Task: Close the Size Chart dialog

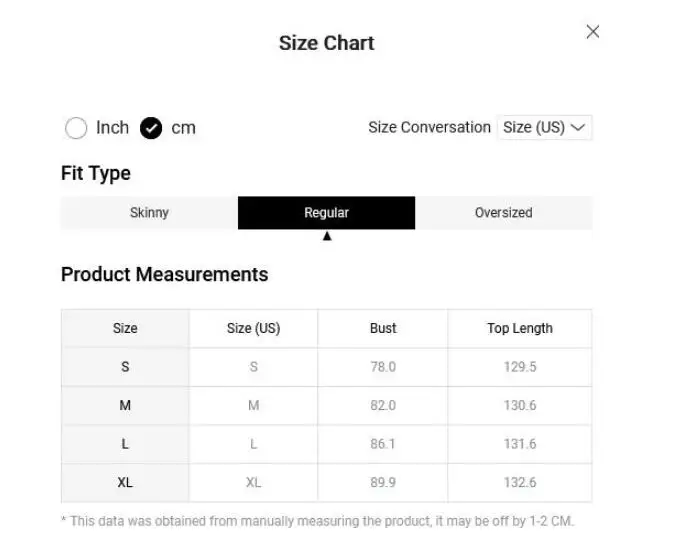Action: tap(592, 32)
